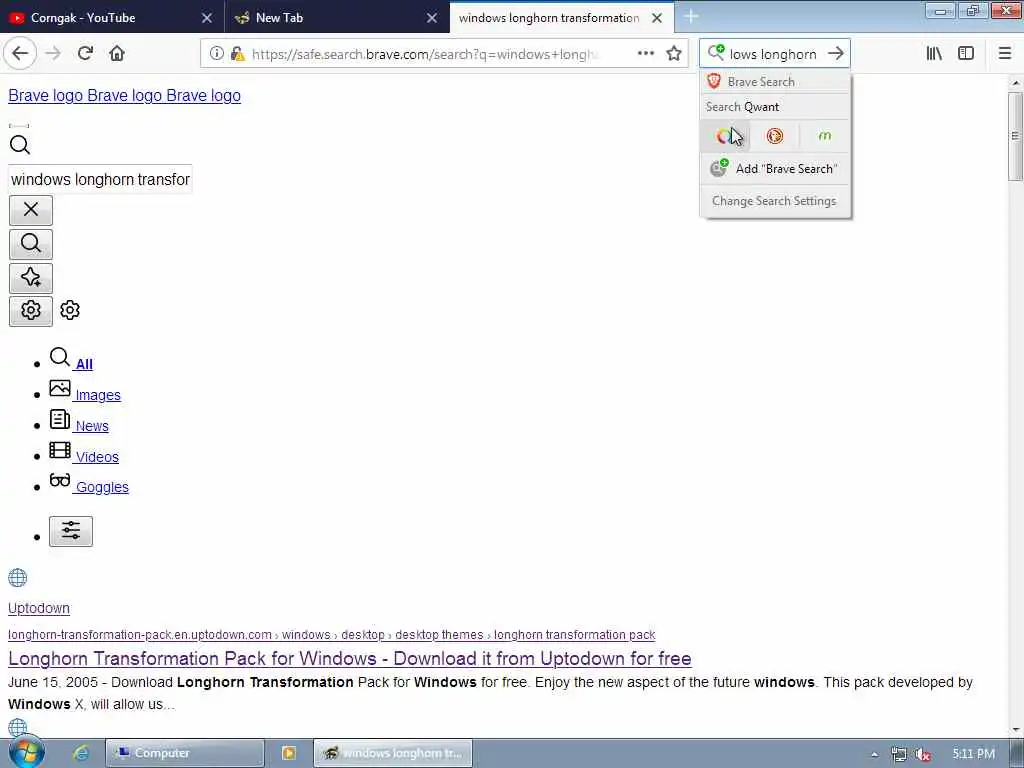Close the New Tab tab
The image size is (1024, 768).
coord(432,18)
